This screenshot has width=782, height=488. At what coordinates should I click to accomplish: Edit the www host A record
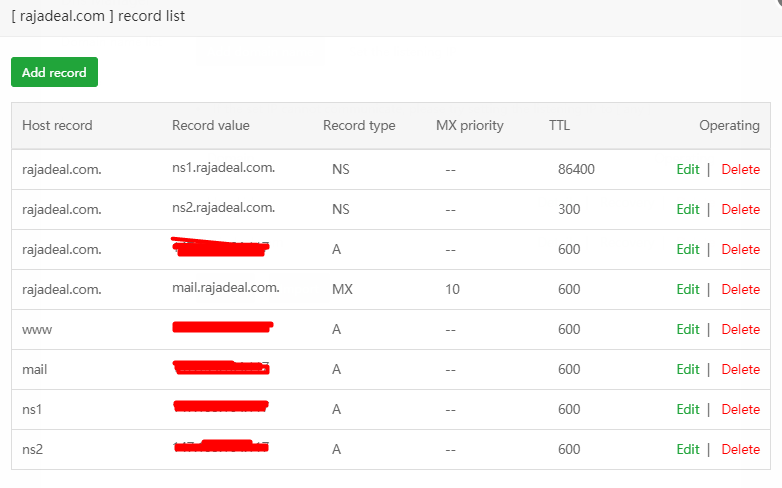pos(687,329)
